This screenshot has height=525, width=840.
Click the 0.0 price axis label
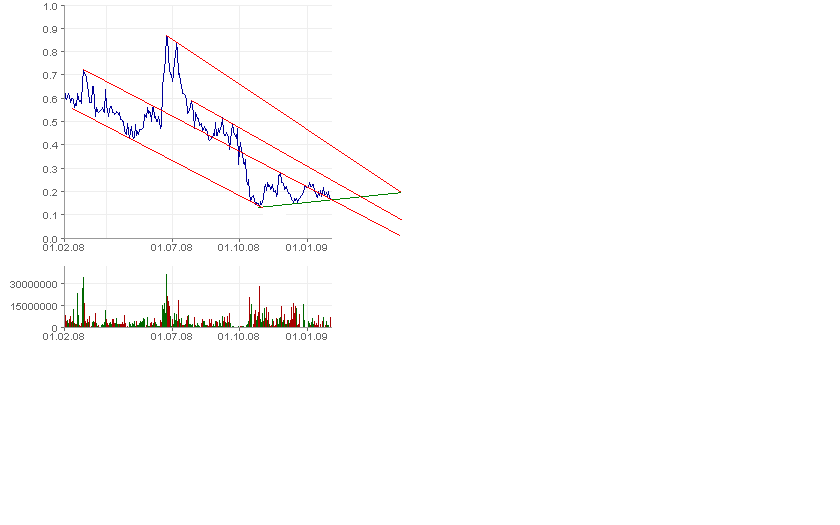(50, 238)
